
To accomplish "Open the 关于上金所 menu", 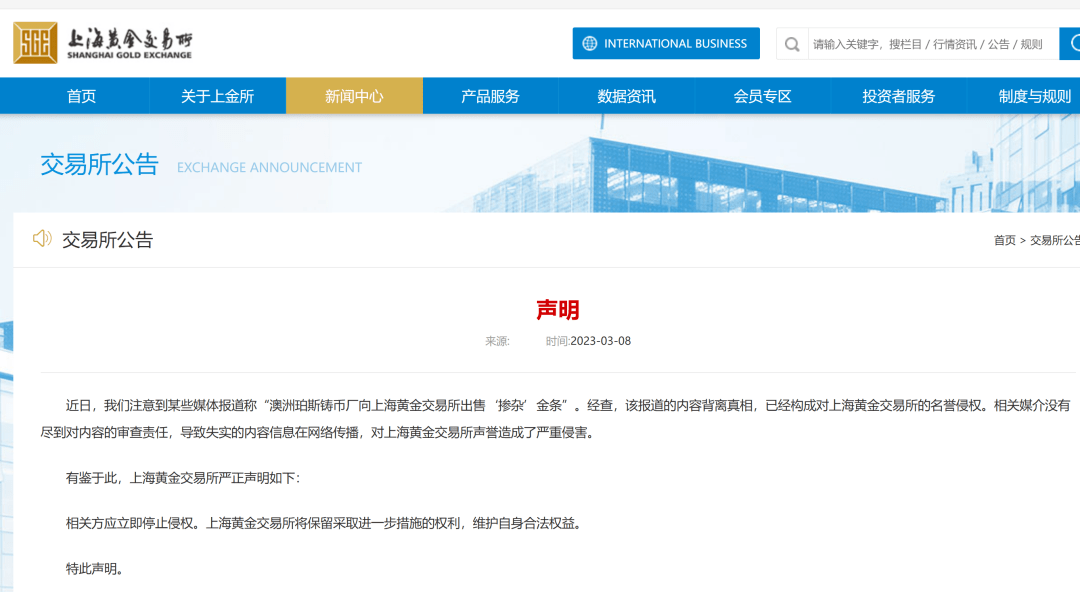I will coord(217,96).
